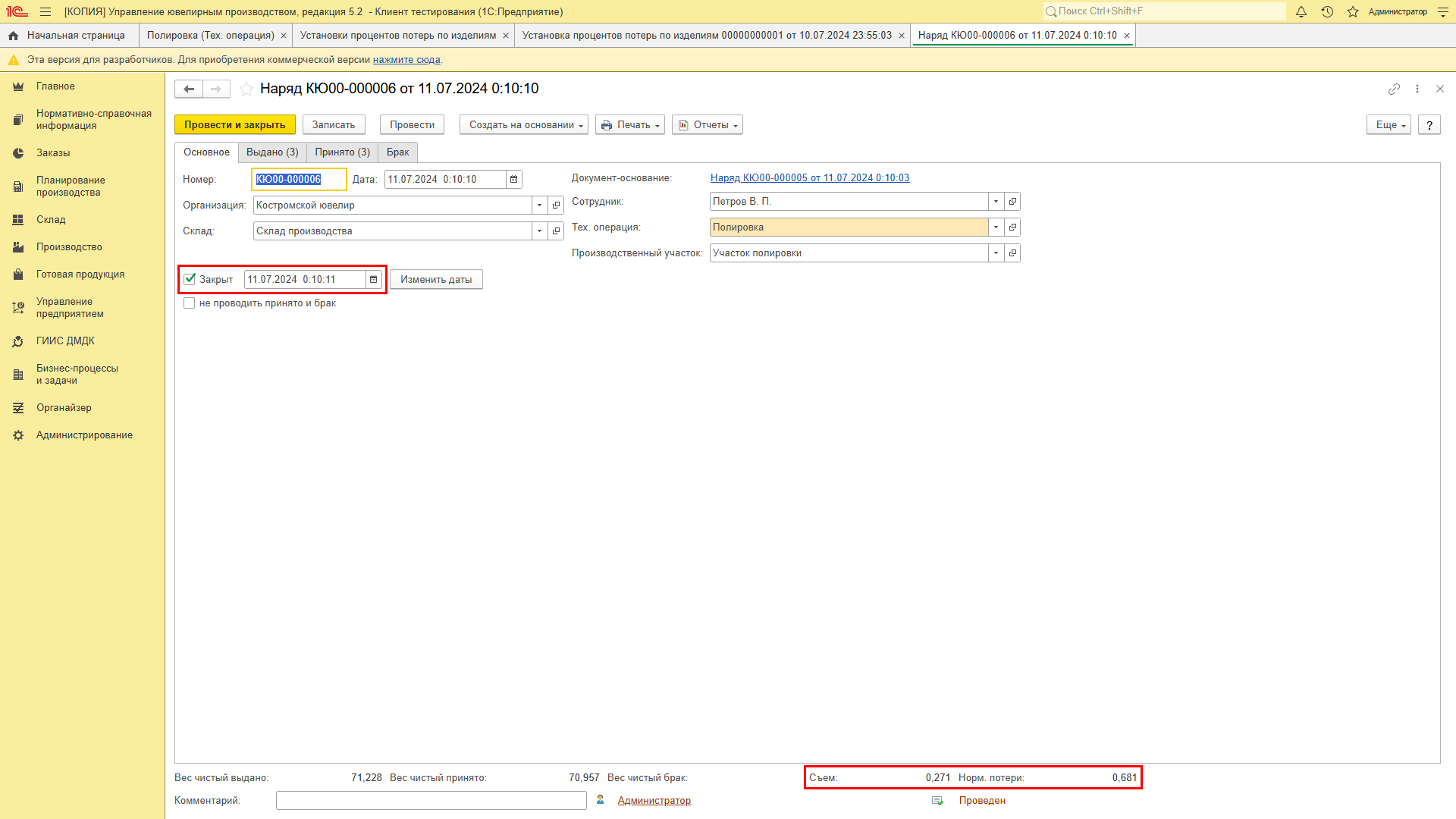Add this document to favorites star
This screenshot has width=1456, height=819.
246,89
